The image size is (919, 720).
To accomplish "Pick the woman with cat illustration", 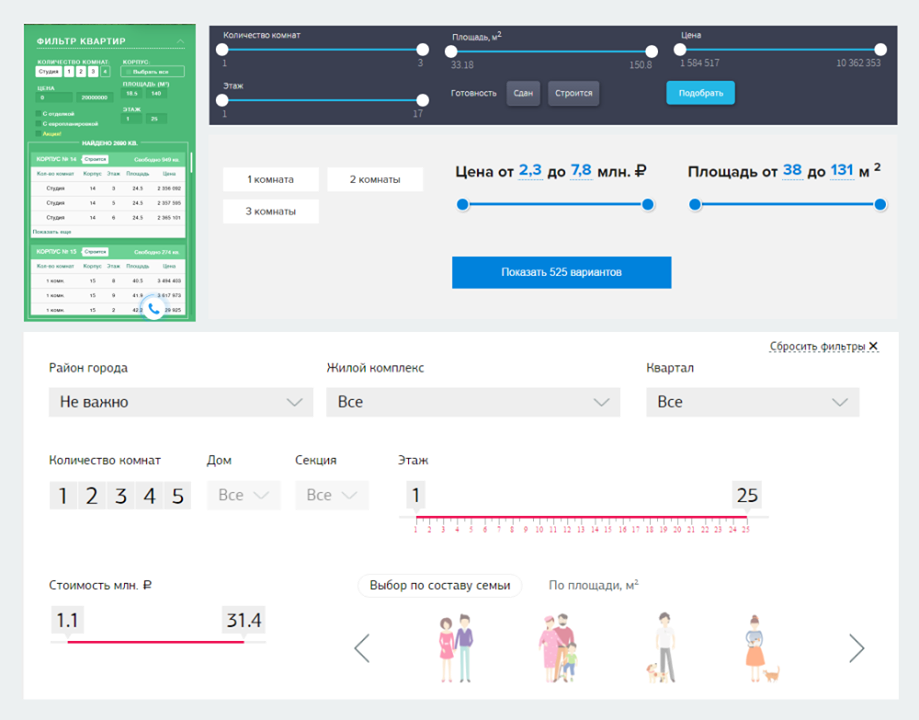I will pyautogui.click(x=761, y=648).
